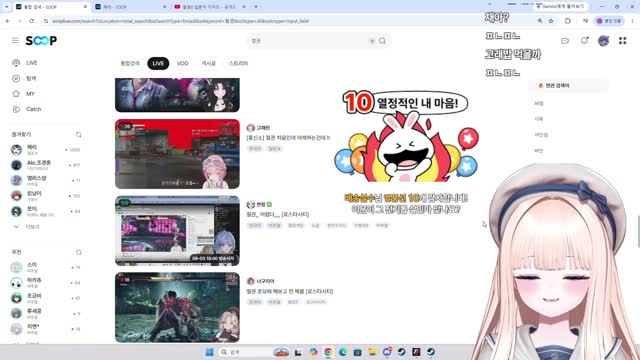This screenshot has width=640, height=360.
Task: Open the rightmost Steam icon on the taskbar
Action: point(431,352)
